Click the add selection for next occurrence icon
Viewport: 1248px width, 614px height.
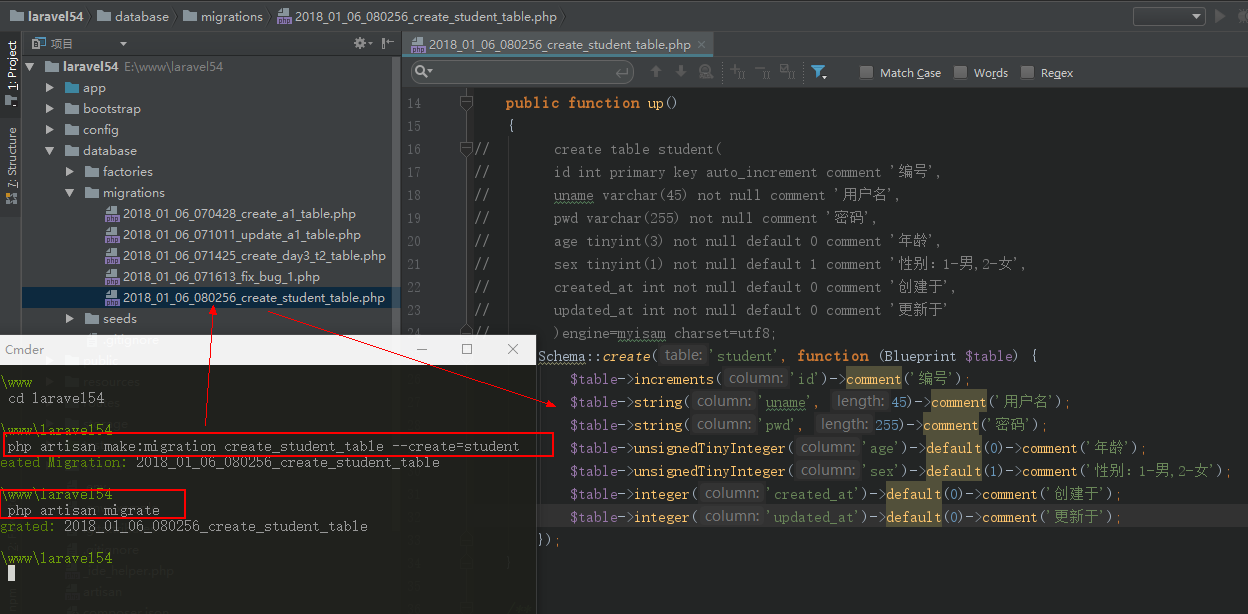[739, 72]
